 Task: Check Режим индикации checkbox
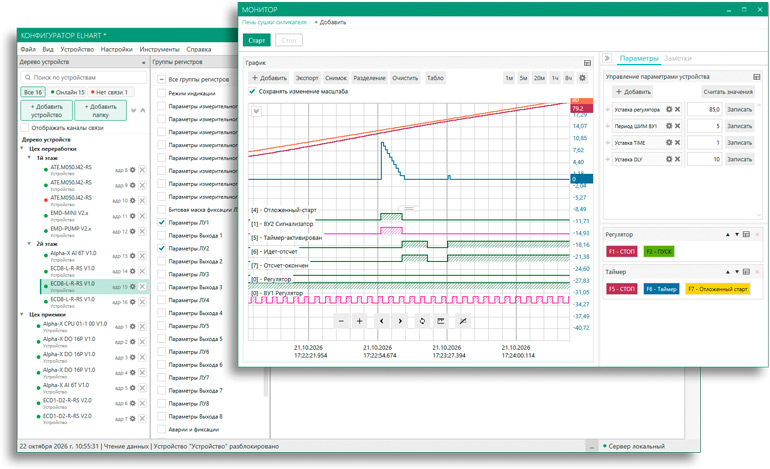pos(161,93)
